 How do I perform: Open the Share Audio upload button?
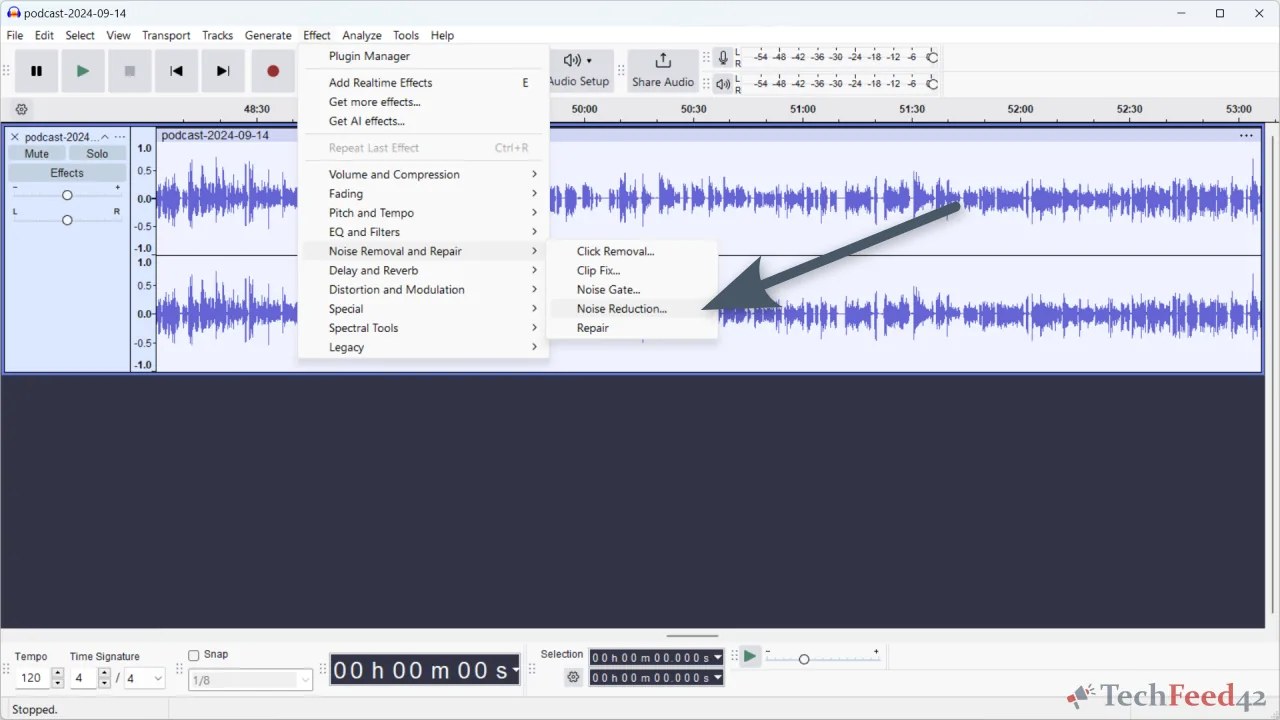click(x=663, y=71)
